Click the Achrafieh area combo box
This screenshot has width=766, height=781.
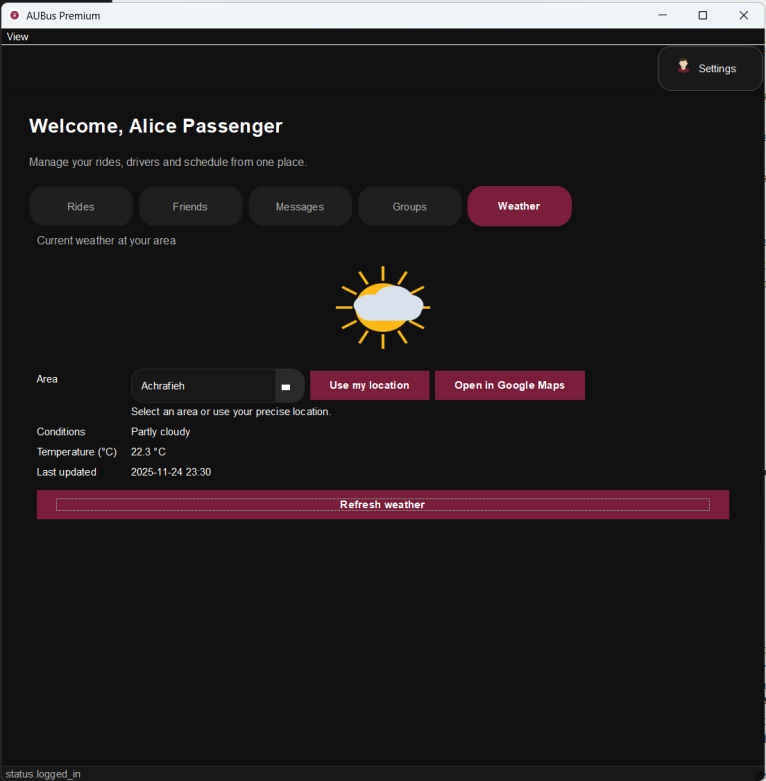218,386
